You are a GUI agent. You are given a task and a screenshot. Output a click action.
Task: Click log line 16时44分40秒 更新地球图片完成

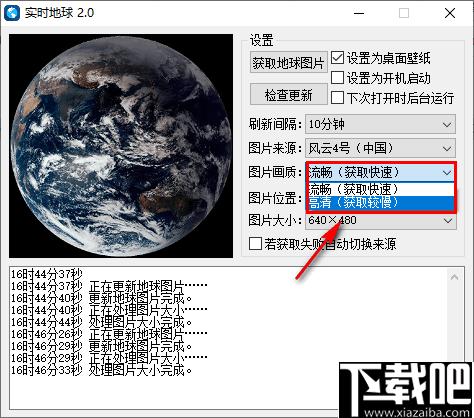(x=102, y=298)
